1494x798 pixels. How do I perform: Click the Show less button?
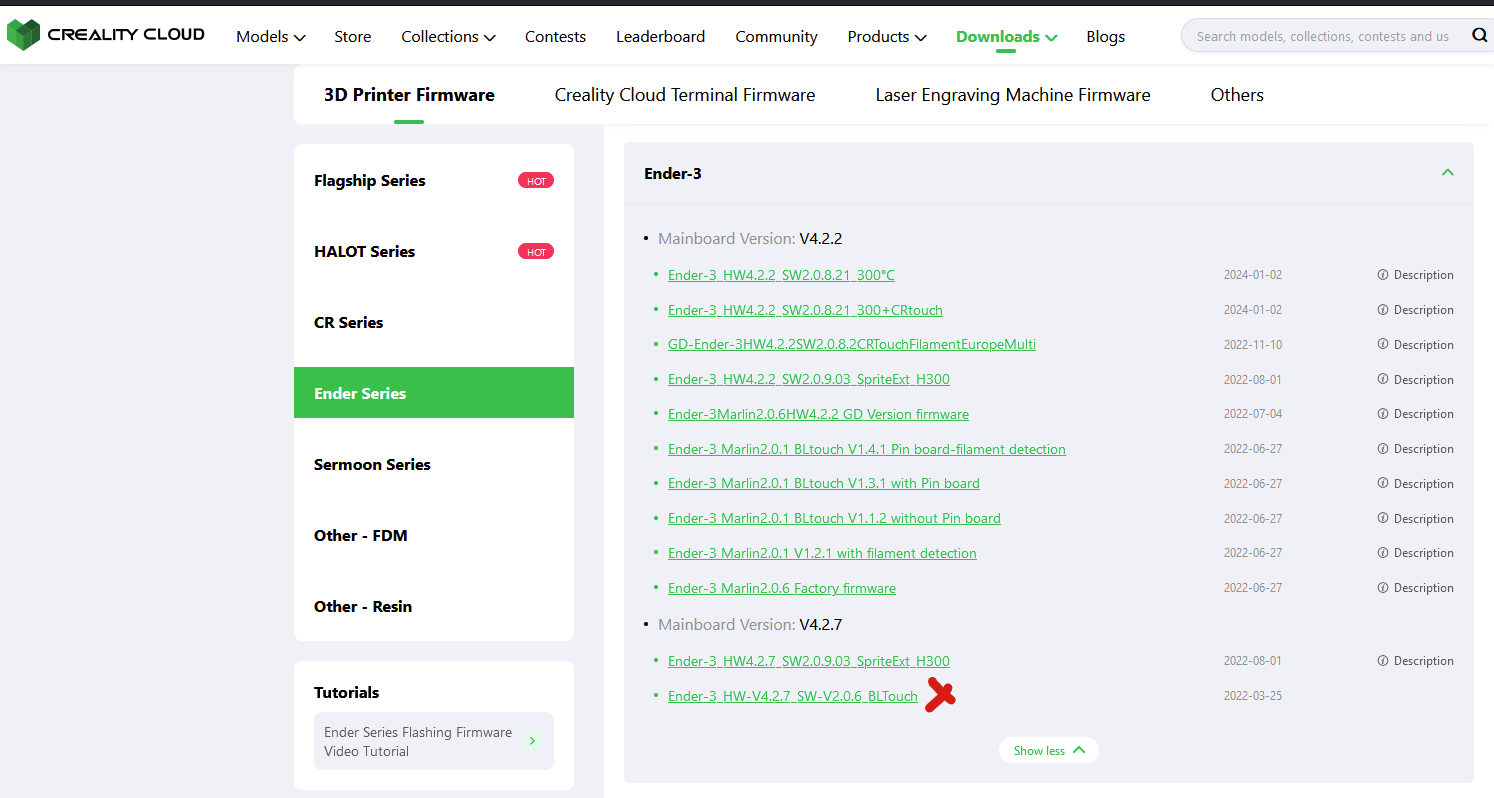pos(1049,750)
